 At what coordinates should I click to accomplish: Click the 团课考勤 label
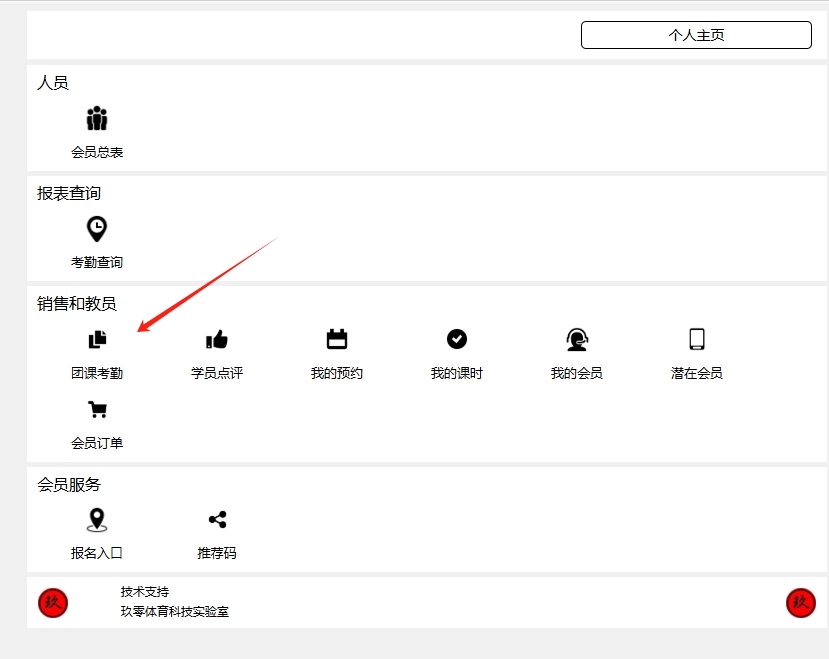pos(97,373)
